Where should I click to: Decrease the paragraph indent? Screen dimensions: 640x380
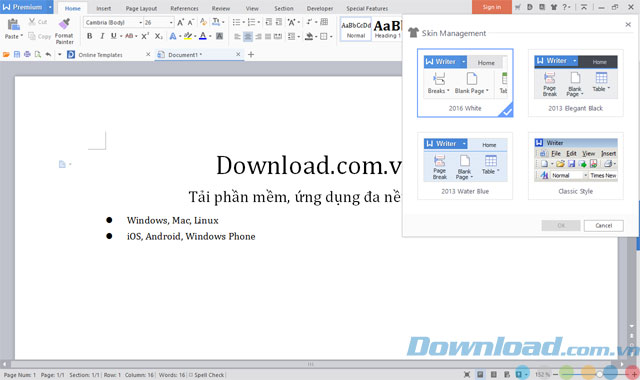coord(268,22)
